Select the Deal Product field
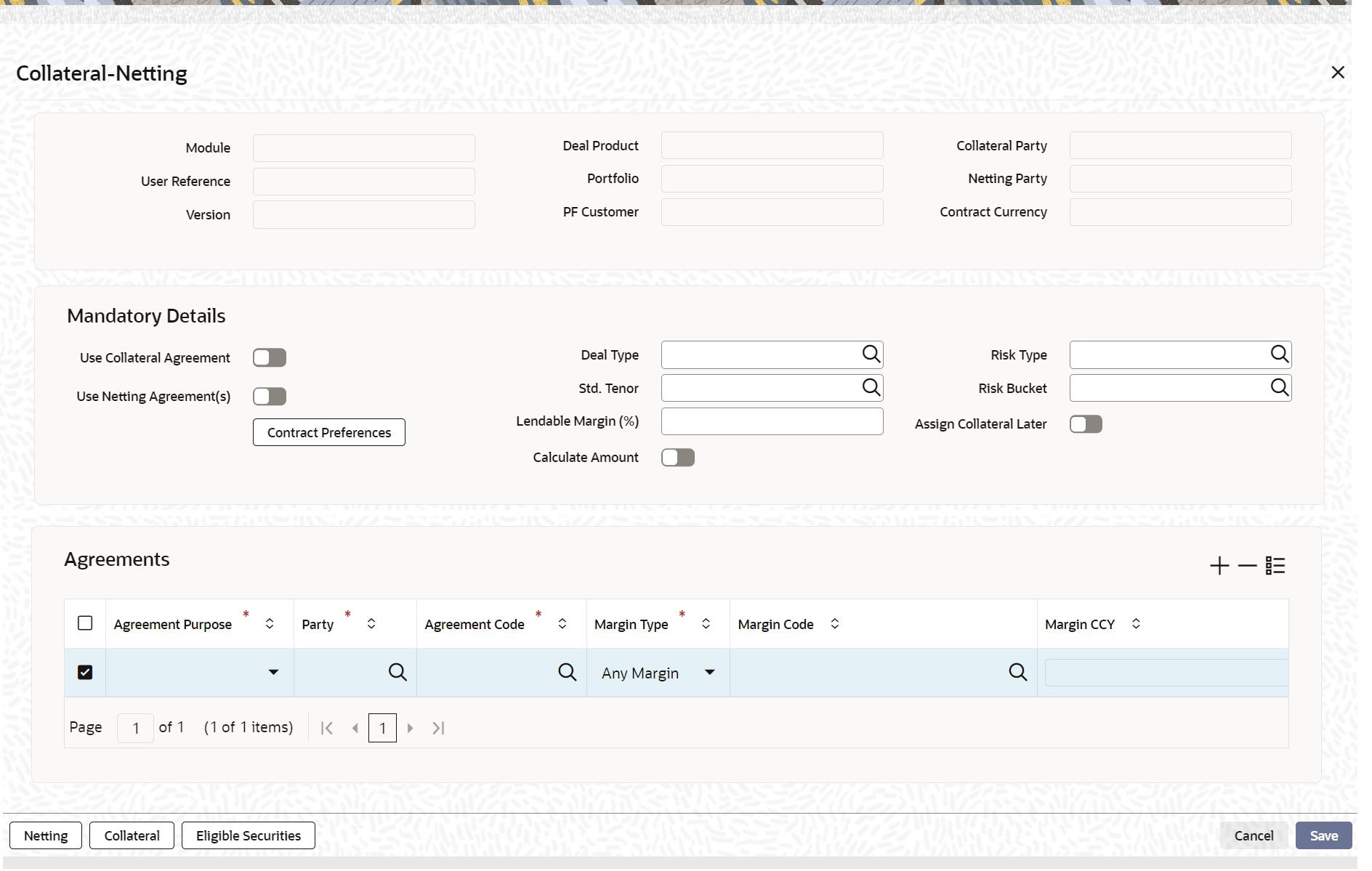The height and width of the screenshot is (871, 1372). click(x=772, y=145)
